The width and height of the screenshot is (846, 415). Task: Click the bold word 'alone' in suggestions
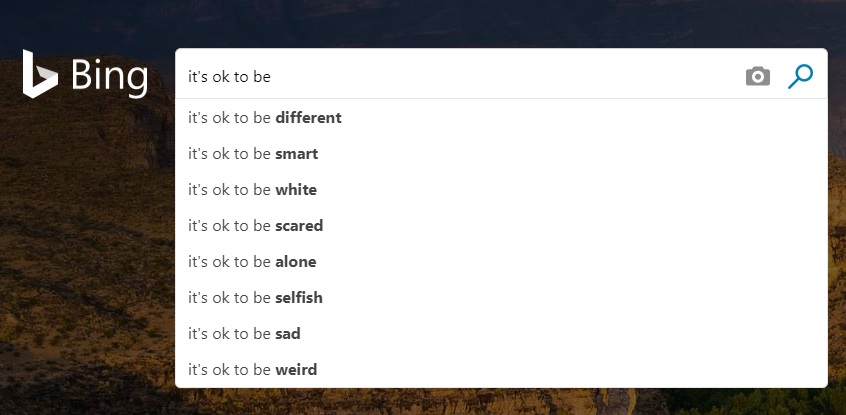click(x=296, y=262)
